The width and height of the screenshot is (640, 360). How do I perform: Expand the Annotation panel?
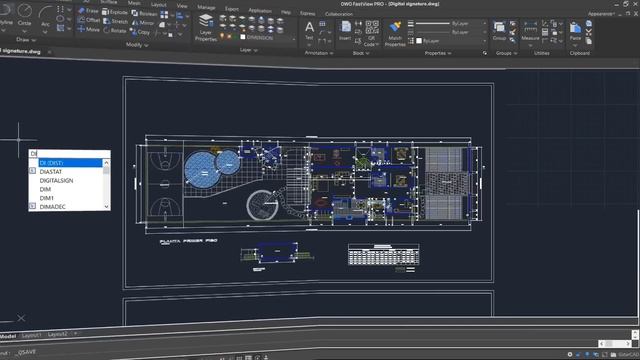click(319, 53)
